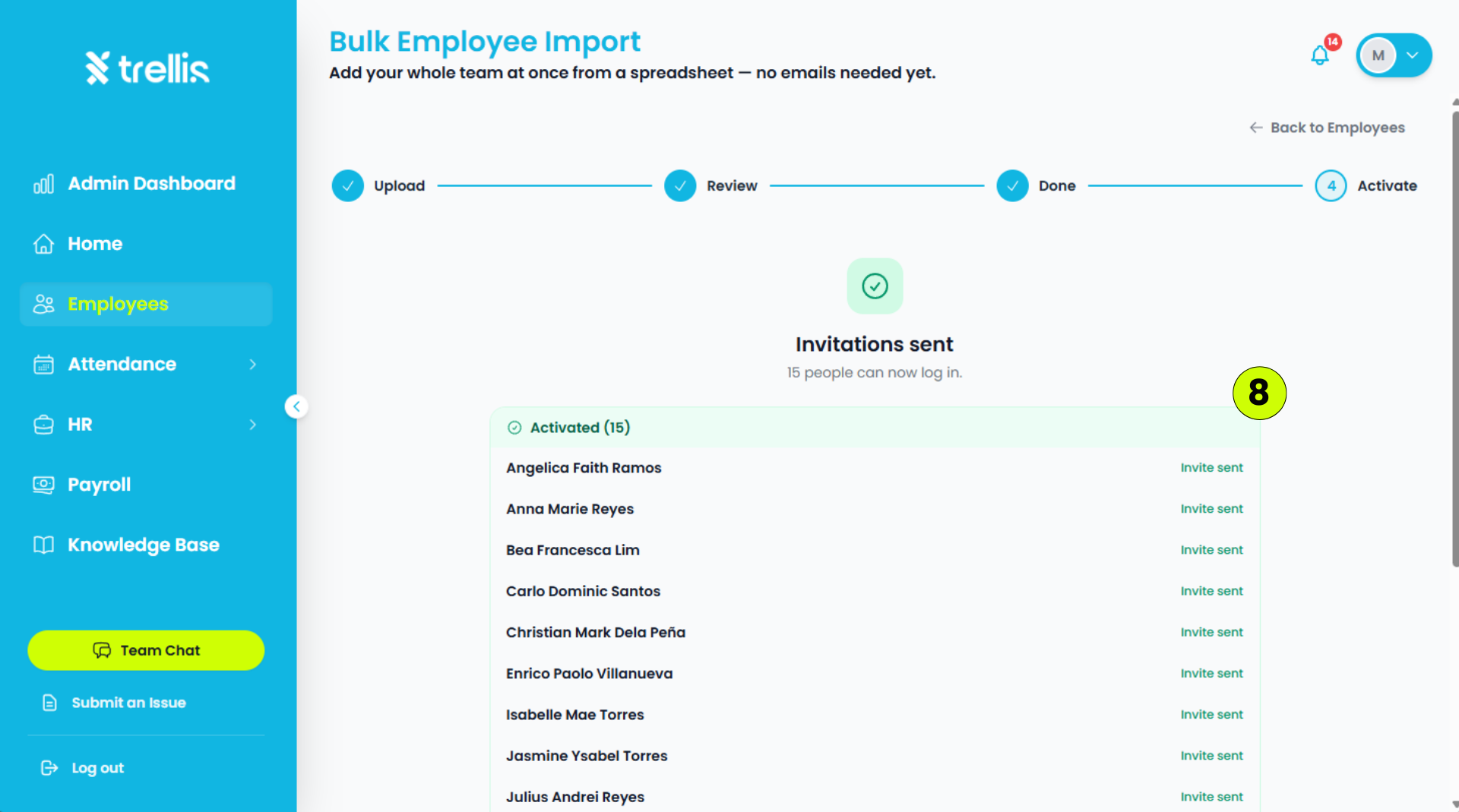Click the Activate step number 4 circle
The width and height of the screenshot is (1459, 812).
[x=1331, y=185]
